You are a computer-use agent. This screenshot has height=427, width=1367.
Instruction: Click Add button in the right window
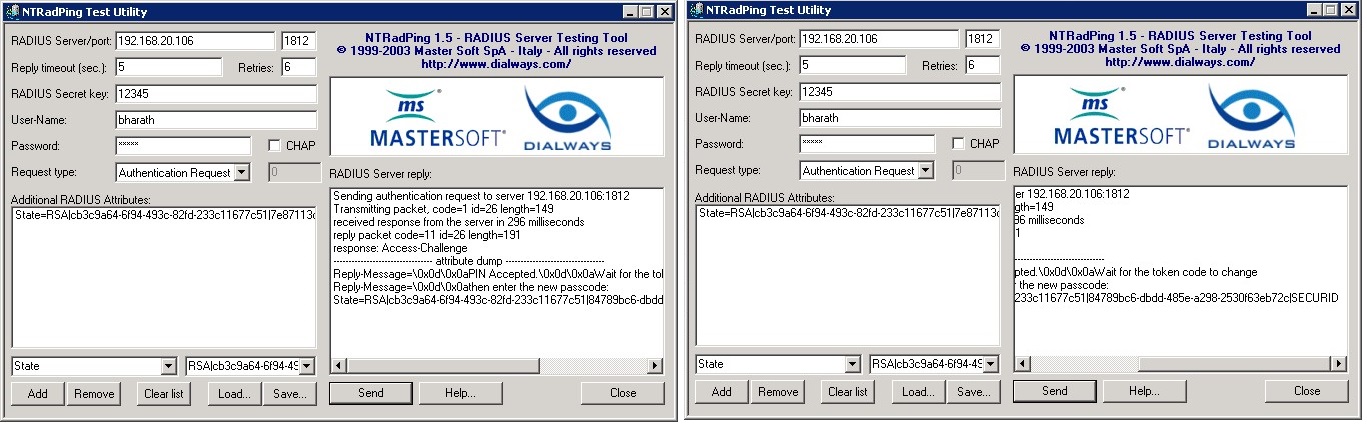pyautogui.click(x=722, y=392)
